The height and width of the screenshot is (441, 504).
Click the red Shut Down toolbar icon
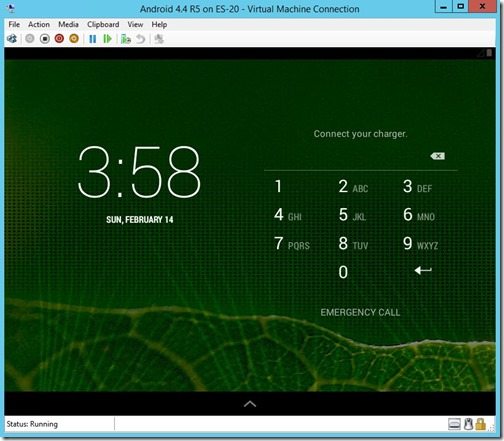(59, 39)
